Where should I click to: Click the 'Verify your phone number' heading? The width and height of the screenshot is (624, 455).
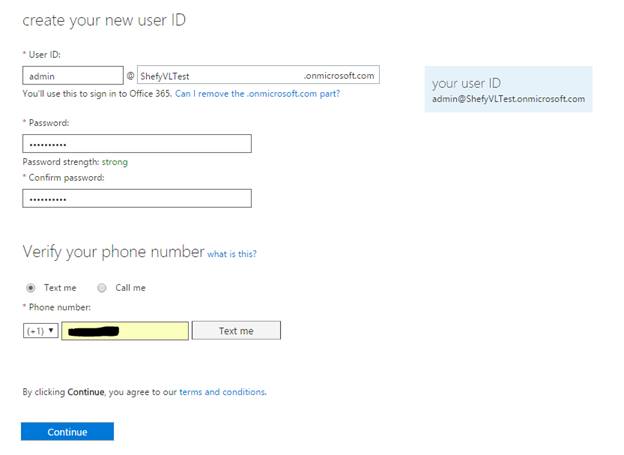pyautogui.click(x=113, y=252)
